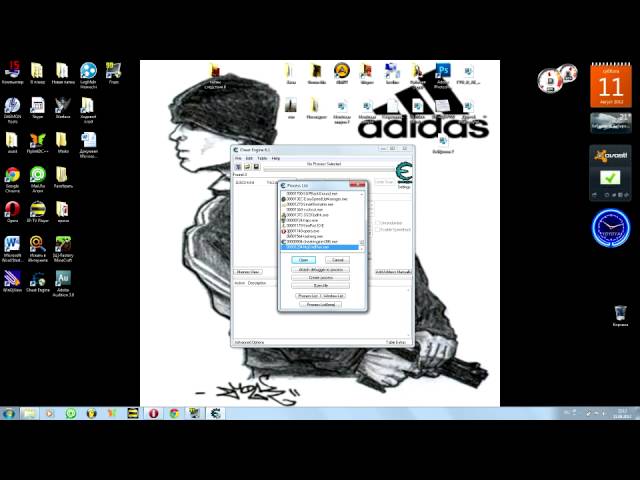Select the Adobe Audition 3.0 desktop shortcut
The height and width of the screenshot is (480, 640).
click(63, 284)
